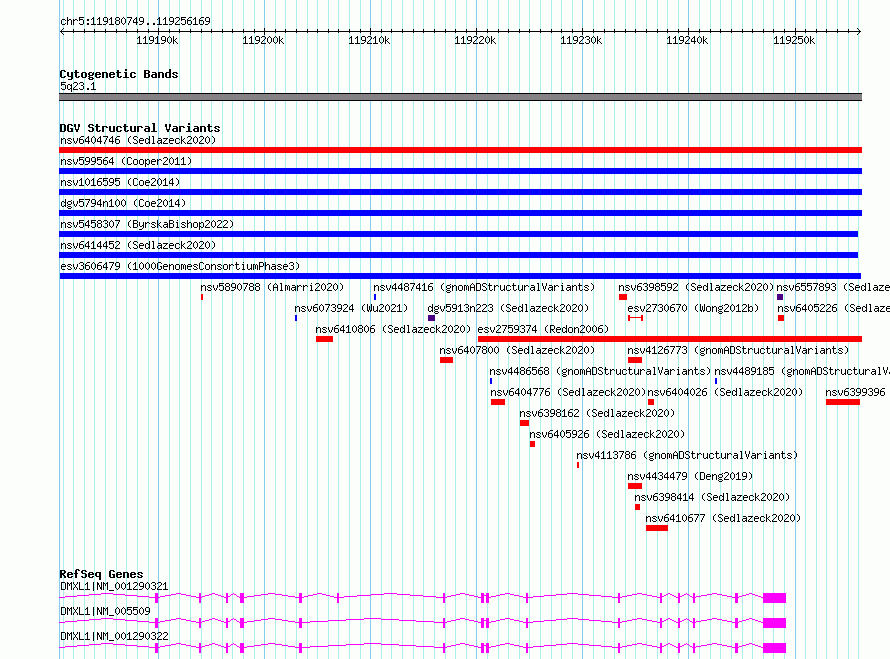Open nsv6407800 (Sedlazeck2020) label
The width and height of the screenshot is (890, 659).
coord(517,350)
